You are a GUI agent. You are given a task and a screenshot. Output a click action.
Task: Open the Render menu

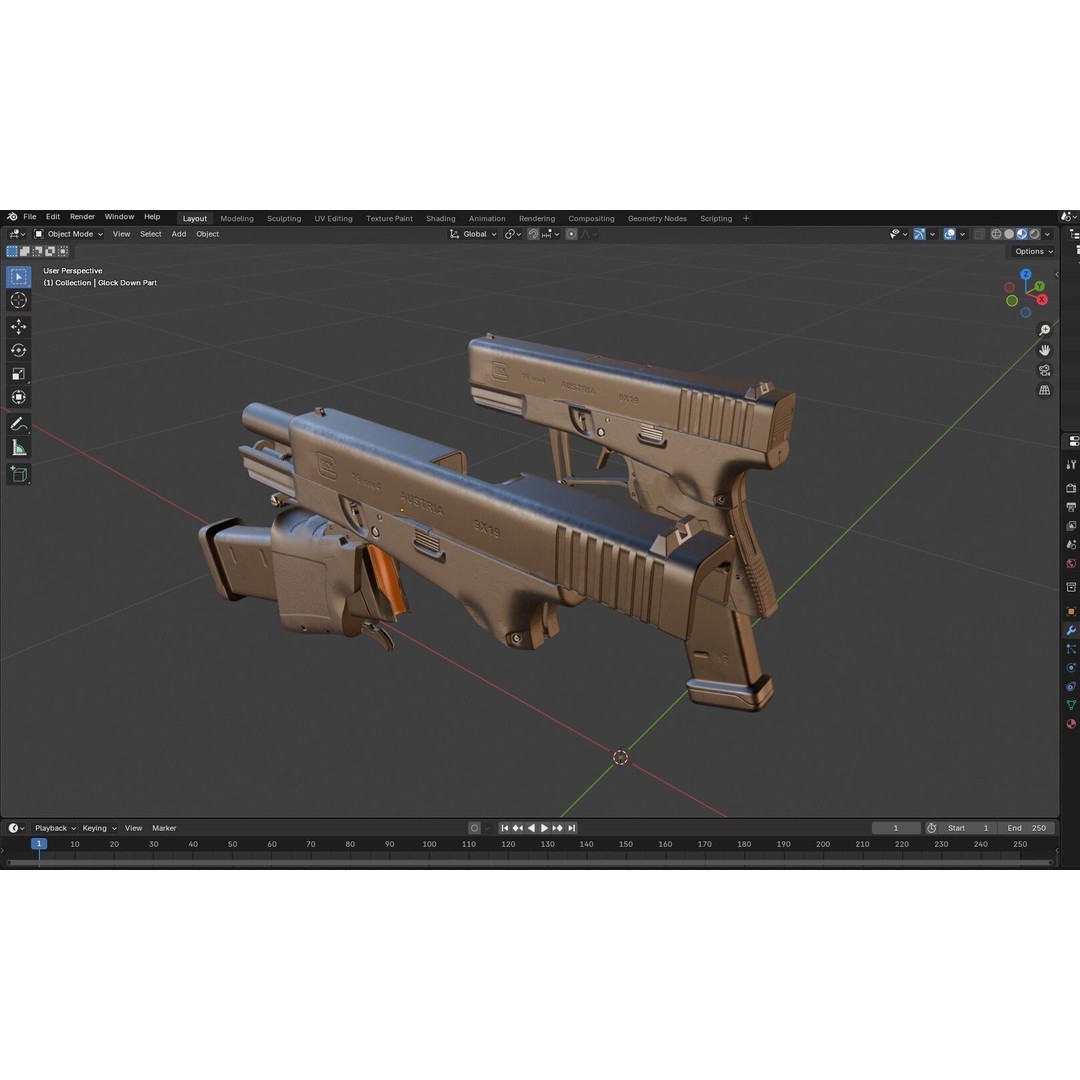(83, 217)
